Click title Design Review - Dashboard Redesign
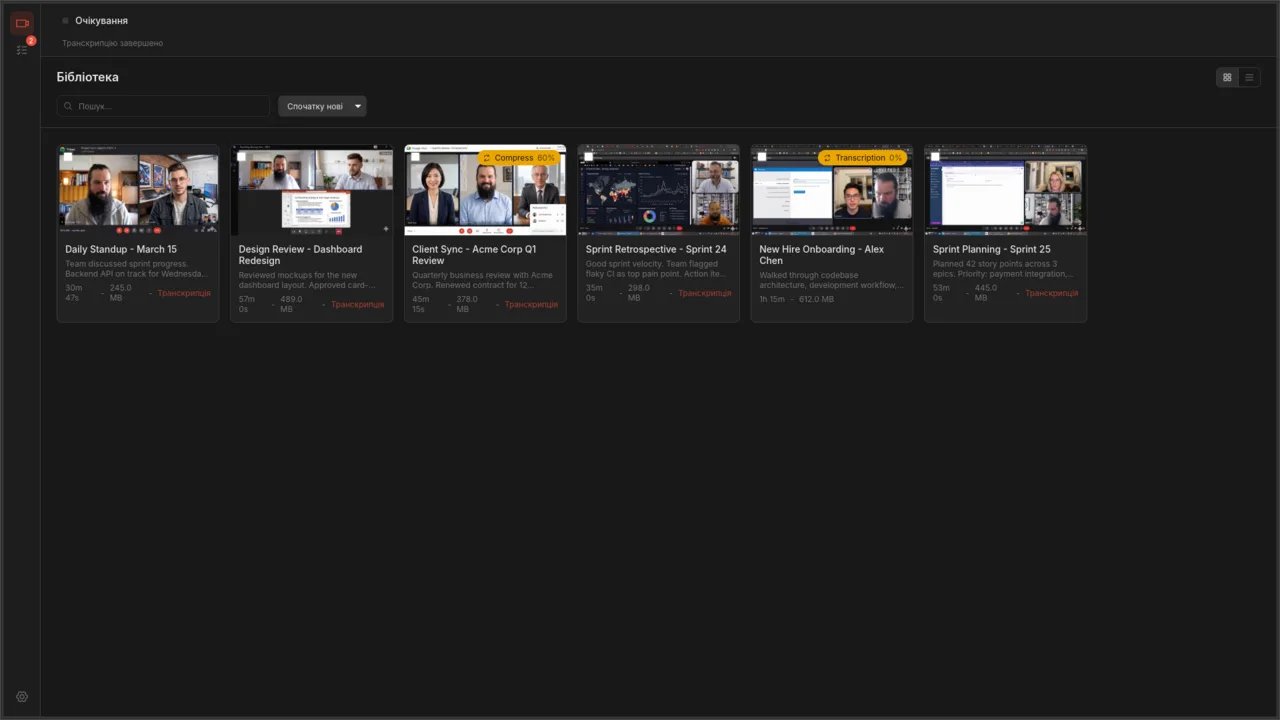Image resolution: width=1280 pixels, height=720 pixels. coord(300,255)
